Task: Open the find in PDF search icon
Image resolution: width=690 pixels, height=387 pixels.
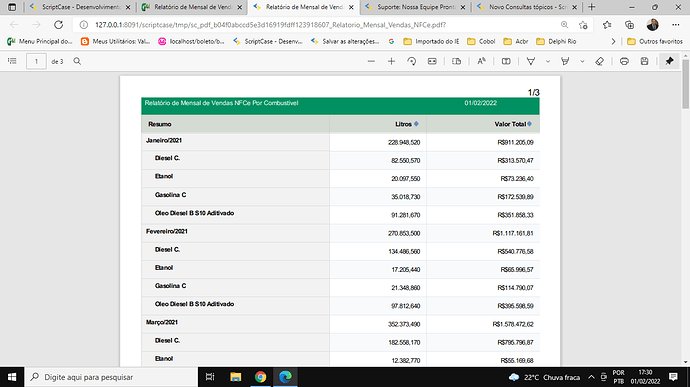Action: point(77,61)
